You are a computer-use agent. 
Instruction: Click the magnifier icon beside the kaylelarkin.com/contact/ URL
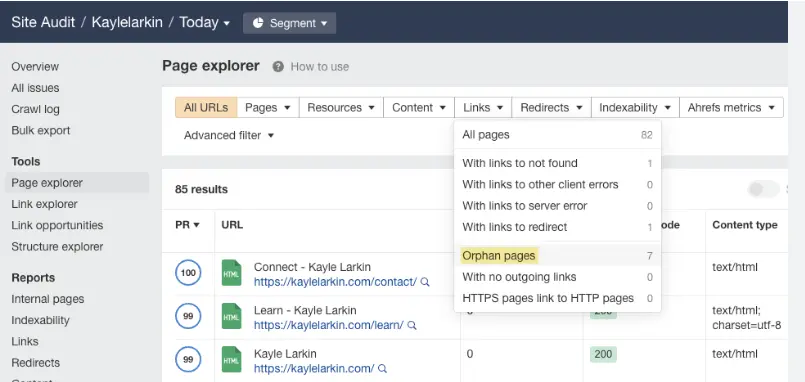tap(425, 282)
